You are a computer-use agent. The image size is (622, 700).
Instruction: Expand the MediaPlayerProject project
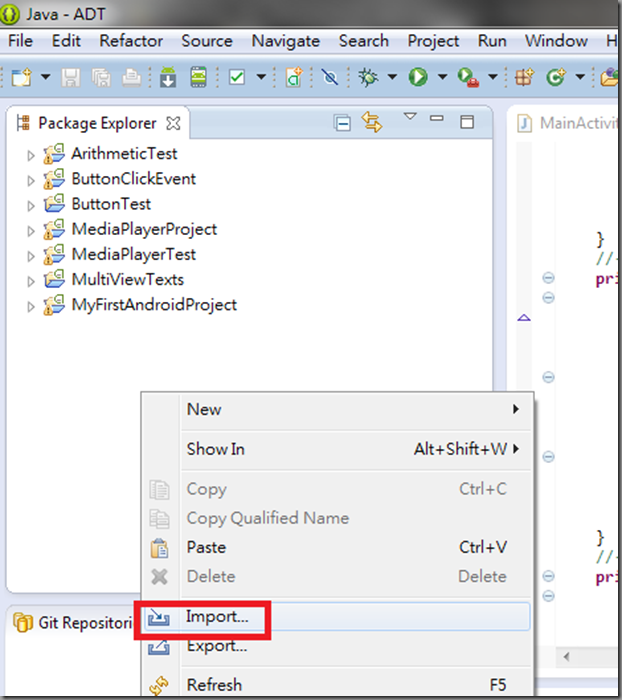[30, 231]
